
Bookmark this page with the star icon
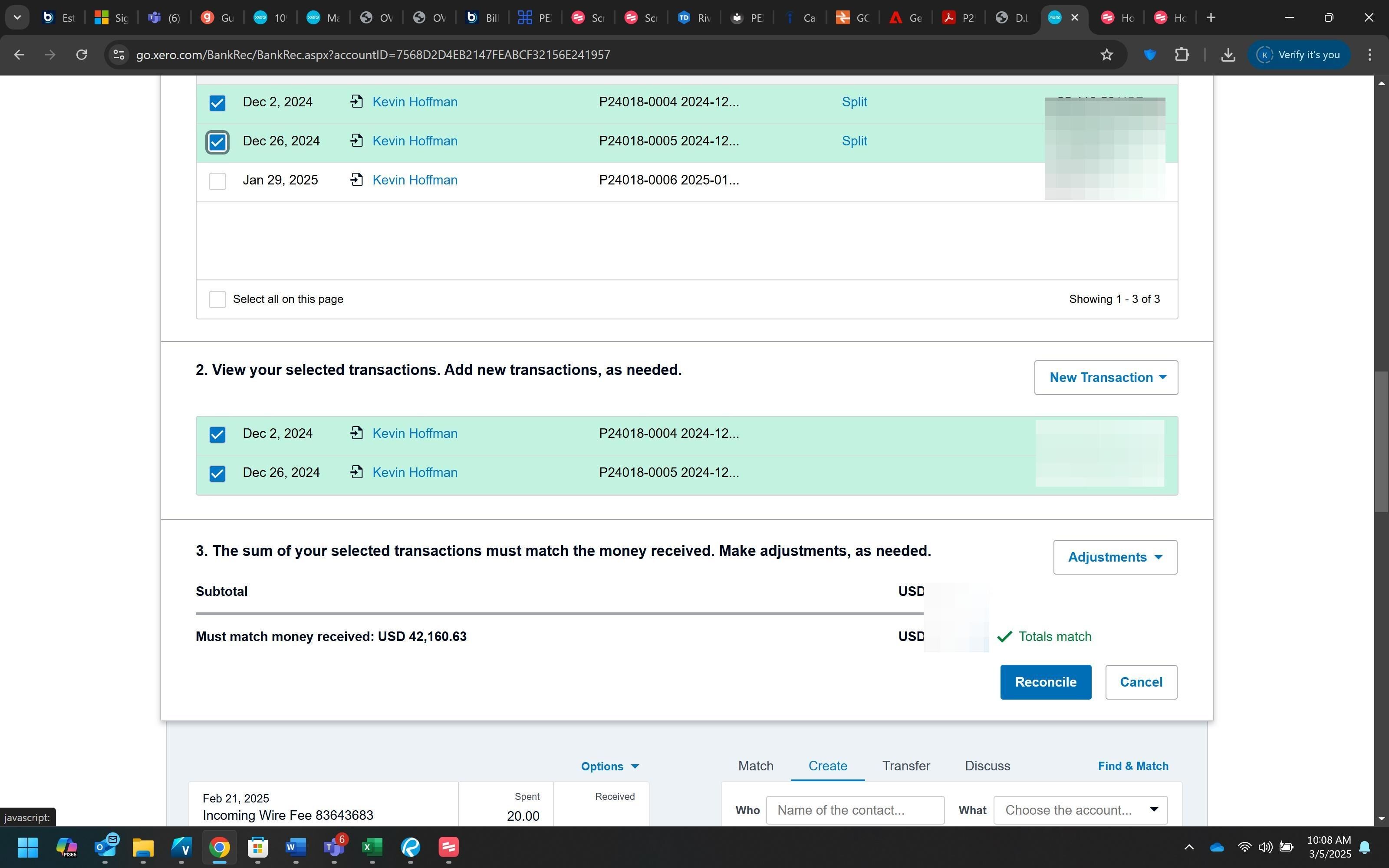[1106, 55]
